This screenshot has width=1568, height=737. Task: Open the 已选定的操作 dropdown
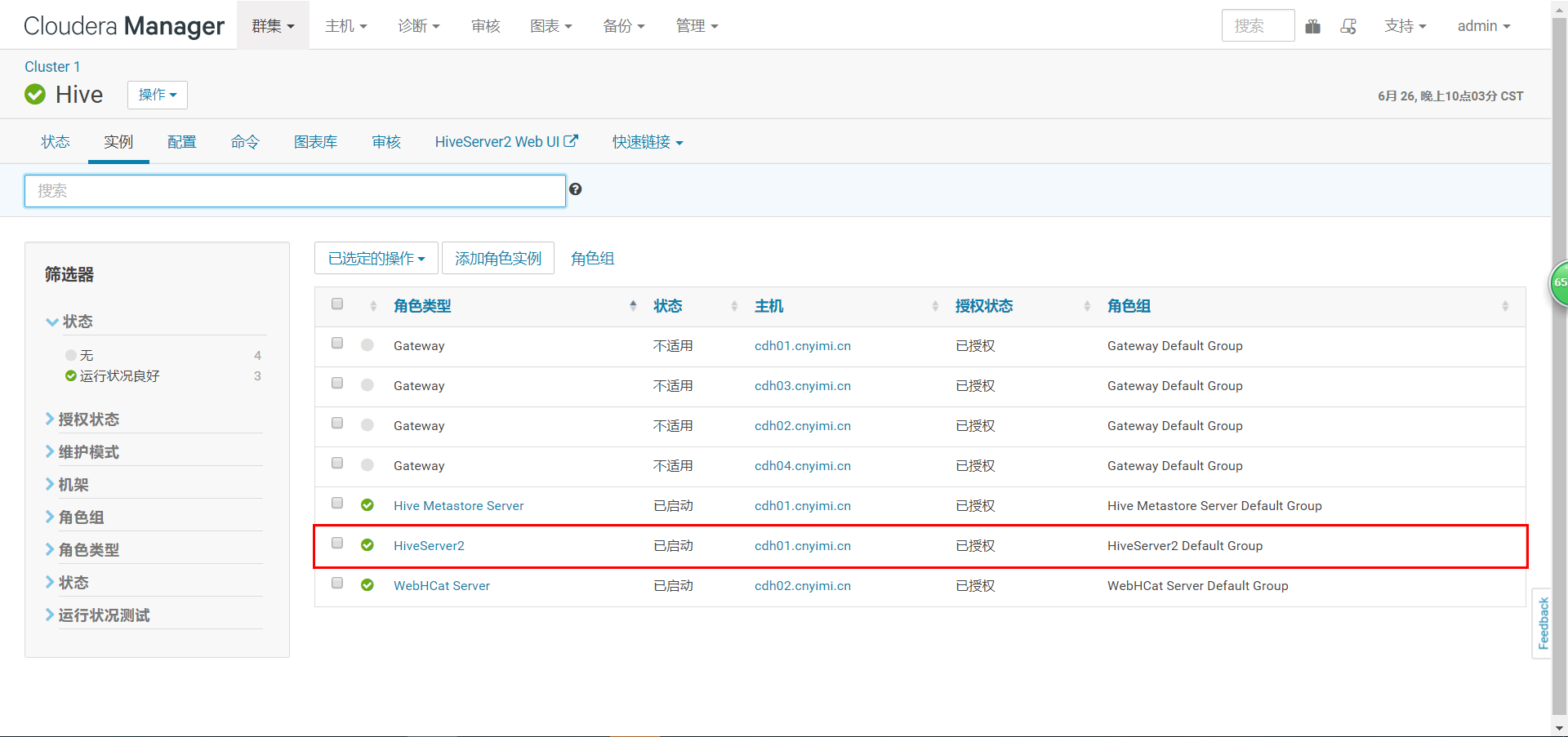click(376, 257)
